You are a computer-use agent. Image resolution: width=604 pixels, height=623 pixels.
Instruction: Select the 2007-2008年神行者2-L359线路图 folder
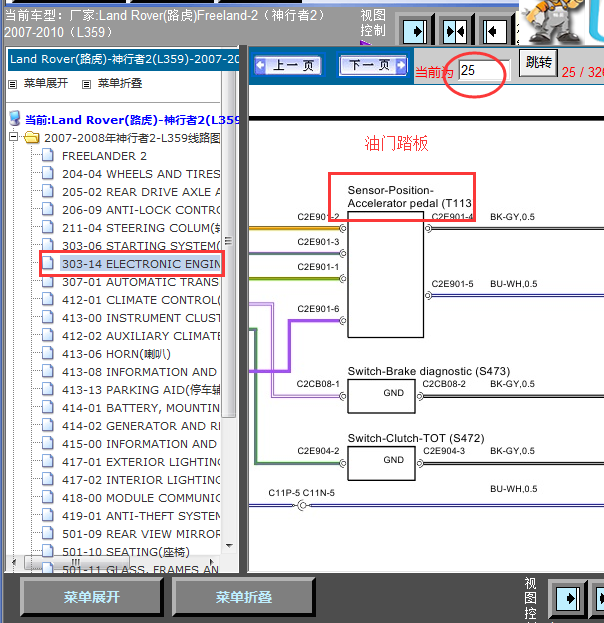(x=132, y=138)
